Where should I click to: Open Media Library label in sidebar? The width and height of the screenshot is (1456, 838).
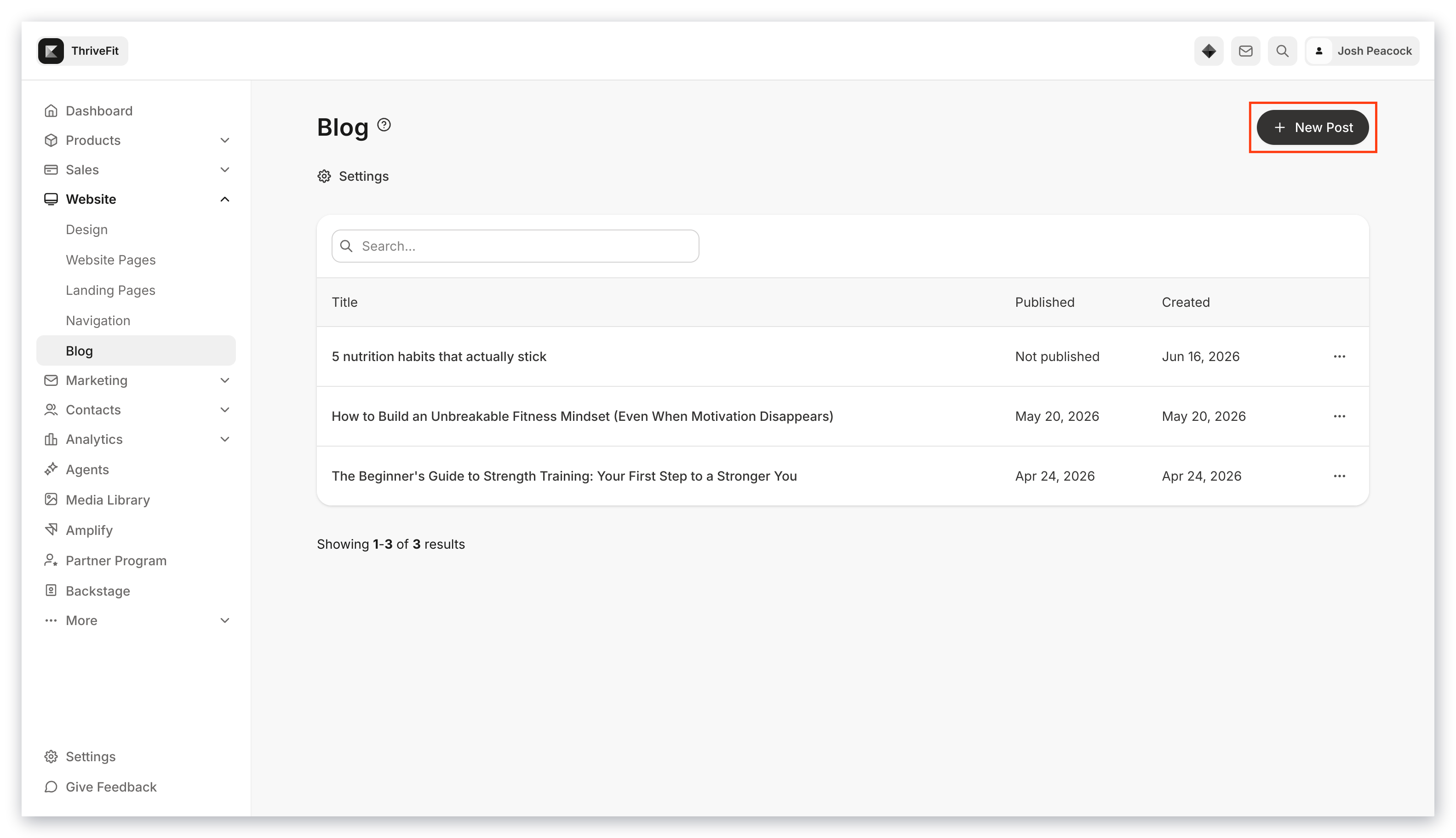coord(108,499)
